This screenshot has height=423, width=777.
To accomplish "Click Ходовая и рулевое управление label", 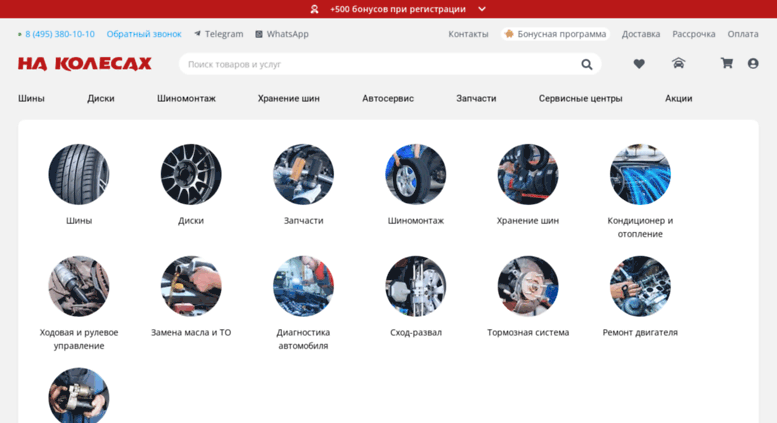I will tap(79, 339).
